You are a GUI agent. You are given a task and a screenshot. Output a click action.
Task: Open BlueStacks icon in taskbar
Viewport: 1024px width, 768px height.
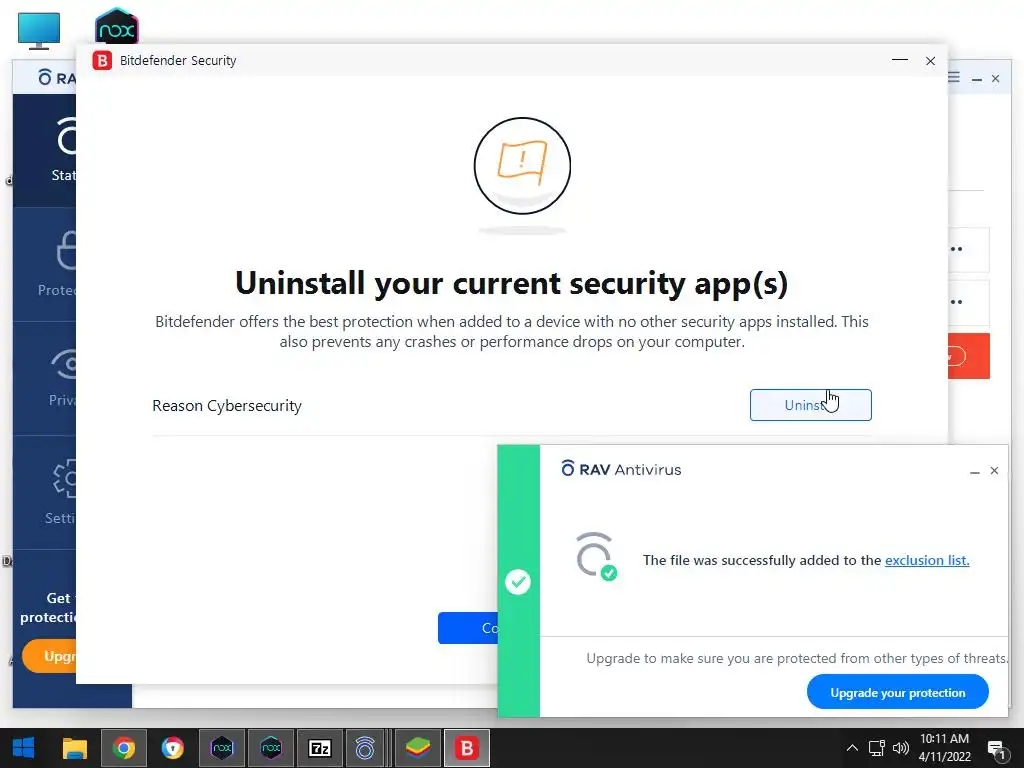[x=418, y=748]
